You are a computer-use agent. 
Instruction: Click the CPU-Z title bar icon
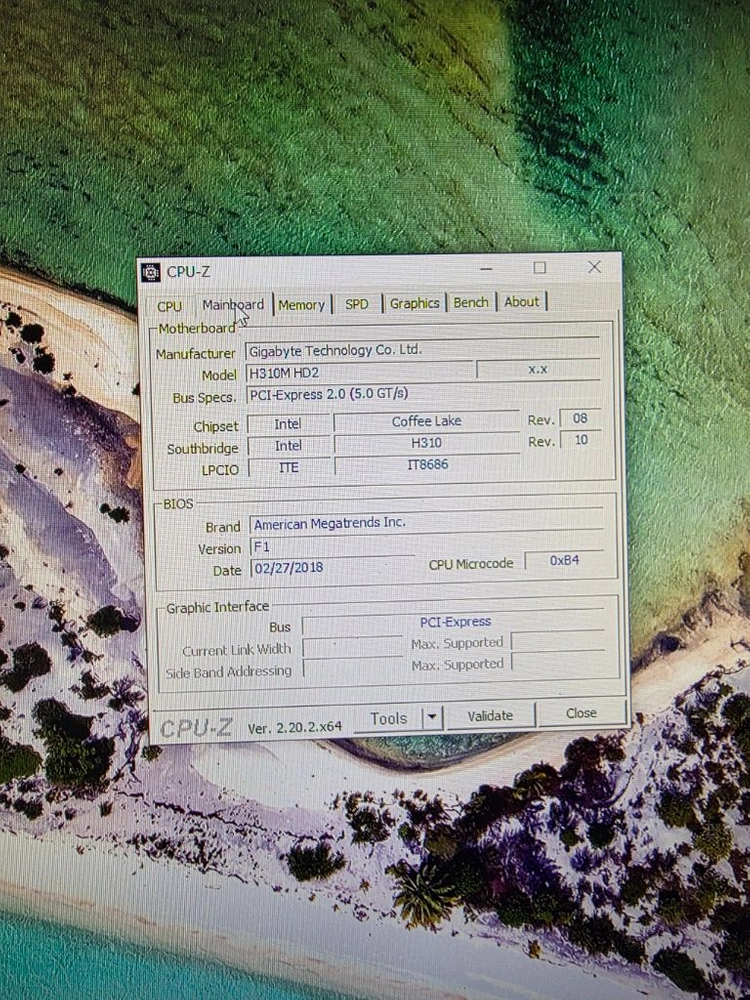[x=151, y=272]
